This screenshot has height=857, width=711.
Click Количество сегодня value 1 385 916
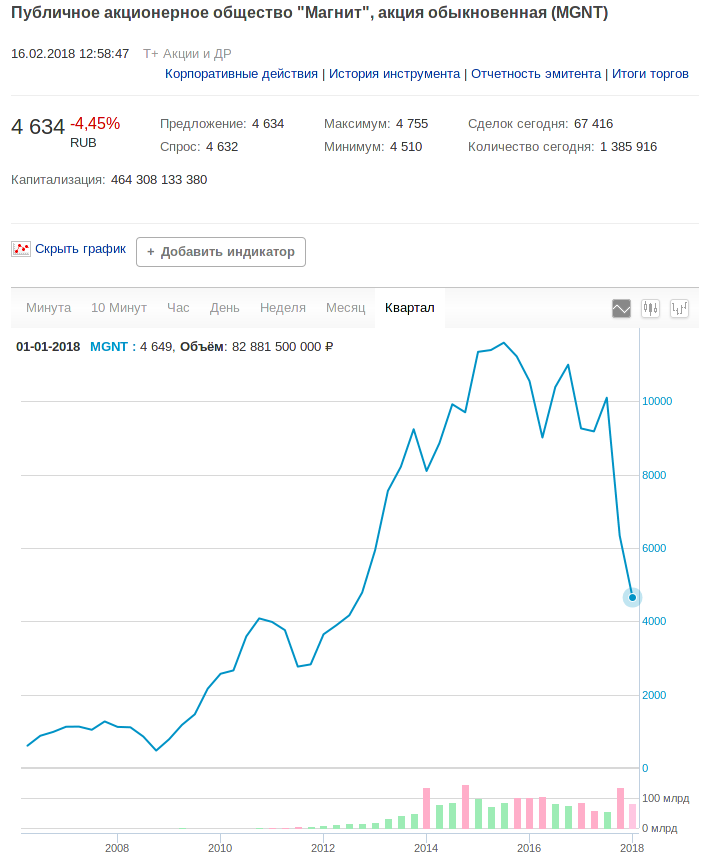(628, 147)
